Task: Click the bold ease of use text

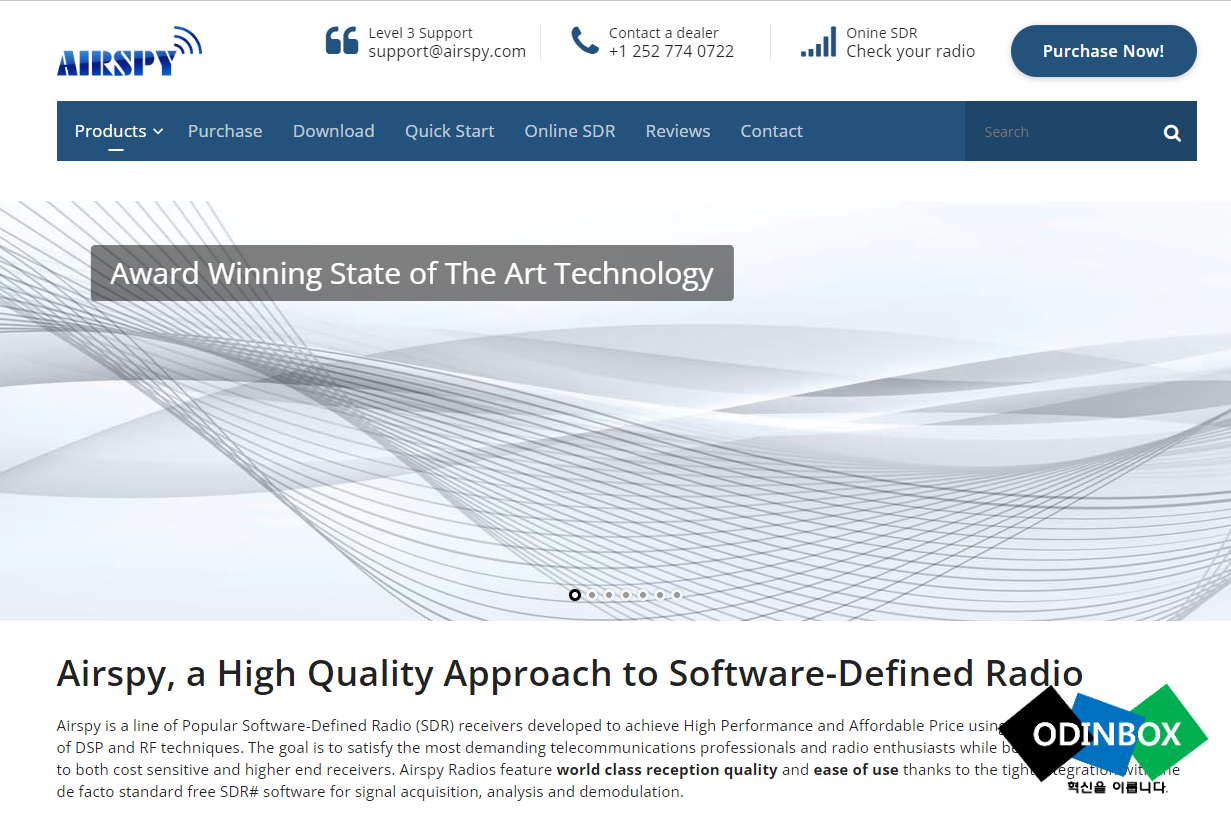Action: pos(856,770)
